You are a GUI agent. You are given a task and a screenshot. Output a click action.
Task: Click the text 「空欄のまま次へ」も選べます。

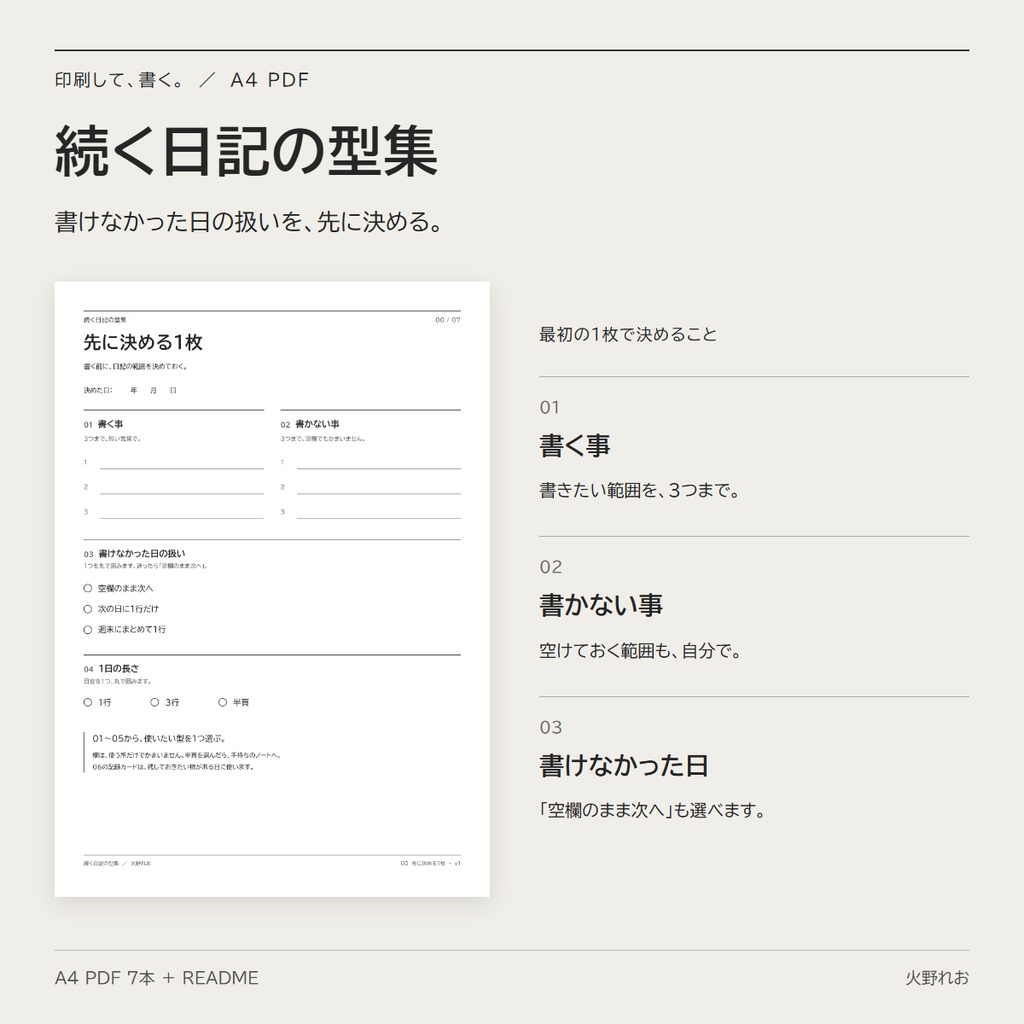652,810
